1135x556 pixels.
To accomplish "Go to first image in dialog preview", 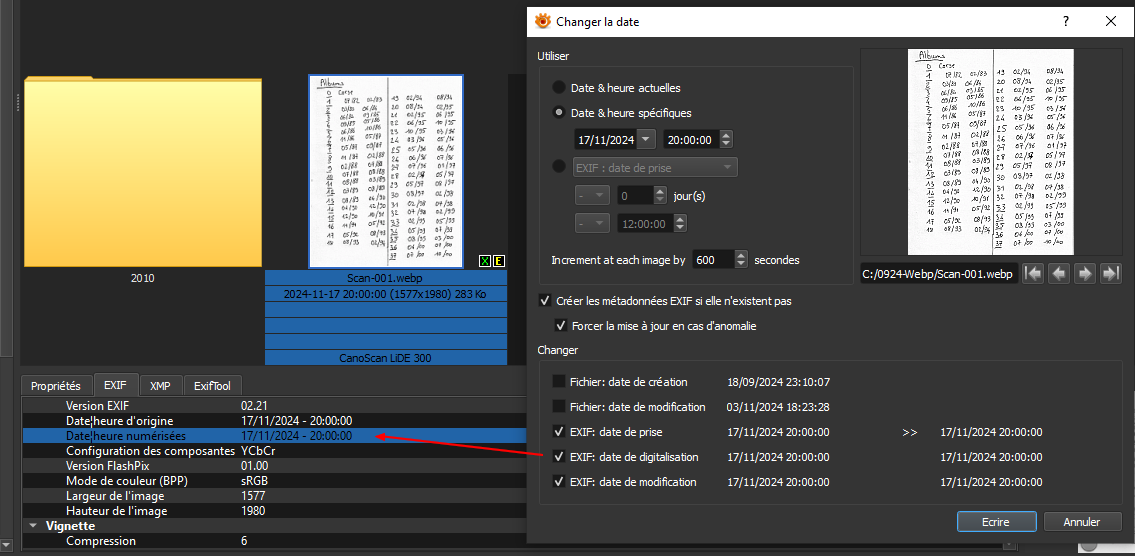I will (1033, 273).
